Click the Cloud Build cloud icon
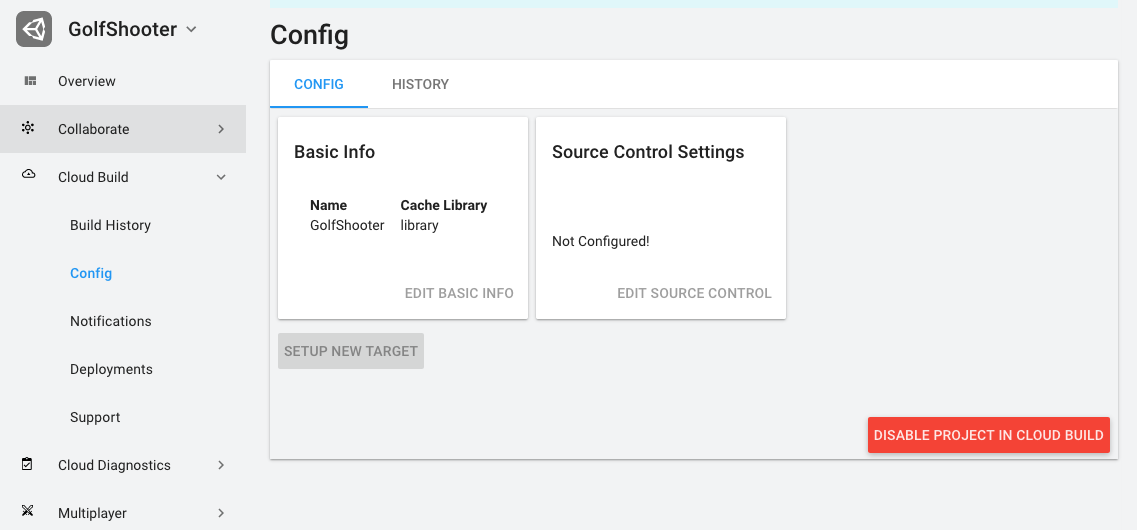 coord(28,175)
